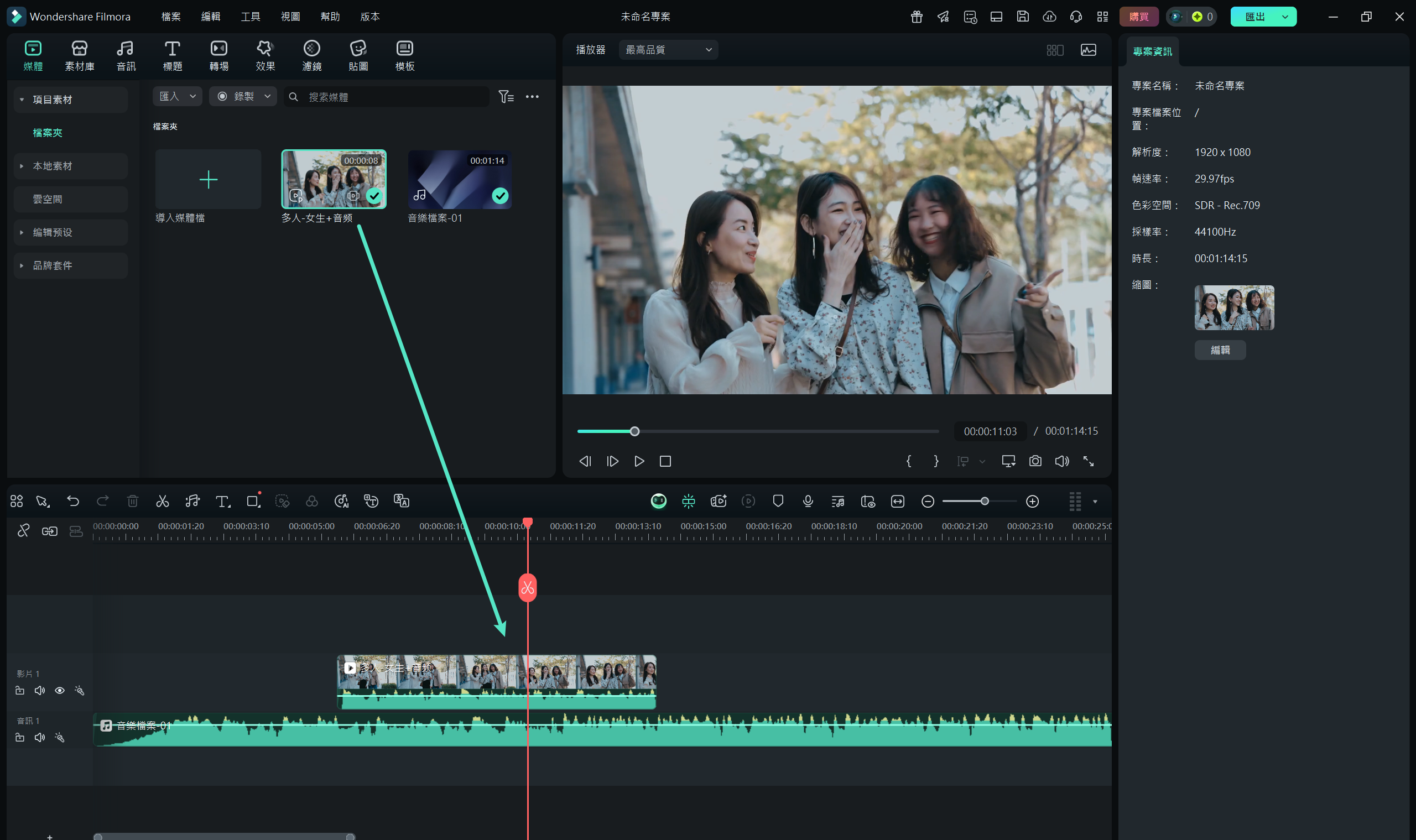The image size is (1416, 840).
Task: Open the 濾鏡 filters tab
Action: 311,55
